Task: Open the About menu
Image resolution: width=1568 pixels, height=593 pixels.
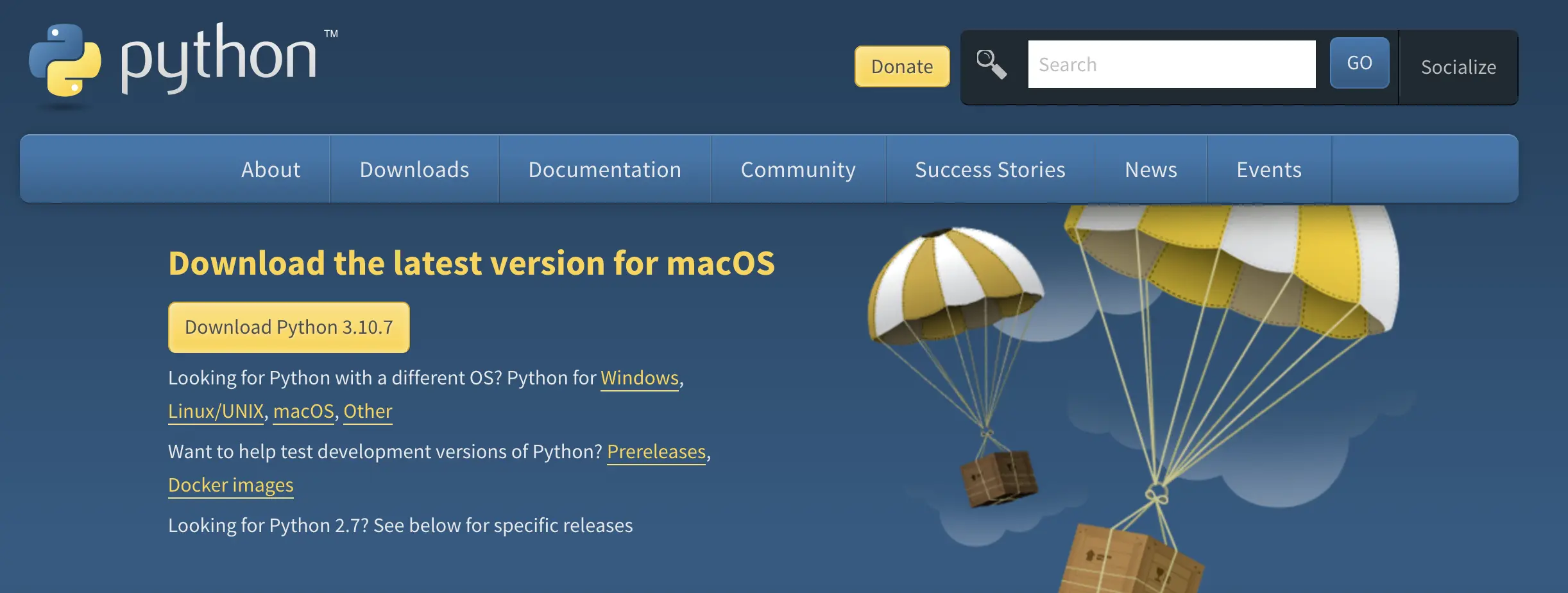Action: coord(270,169)
